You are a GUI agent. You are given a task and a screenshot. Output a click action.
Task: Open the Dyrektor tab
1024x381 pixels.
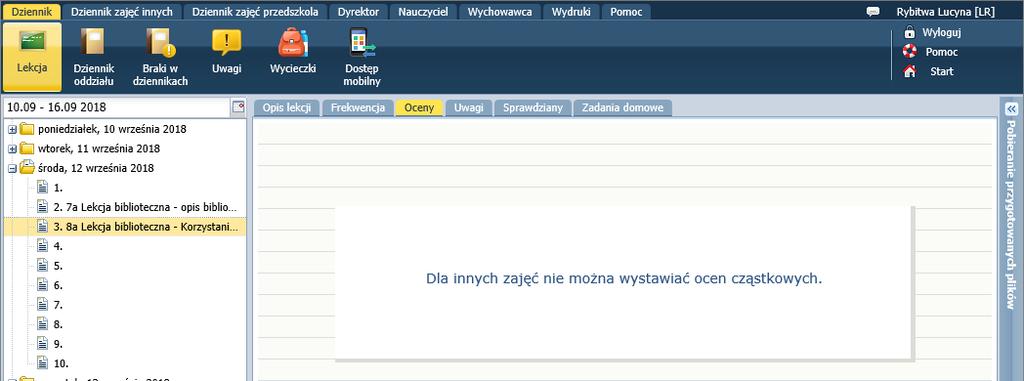tap(359, 12)
